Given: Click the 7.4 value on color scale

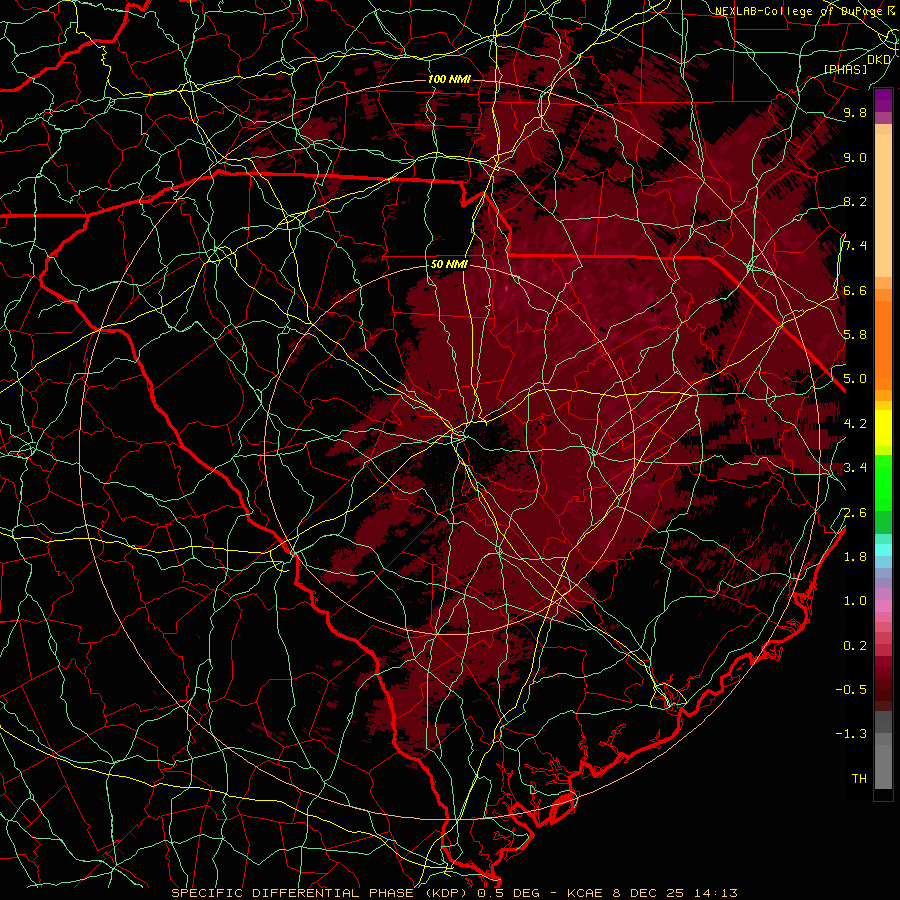Looking at the screenshot, I should [x=855, y=246].
